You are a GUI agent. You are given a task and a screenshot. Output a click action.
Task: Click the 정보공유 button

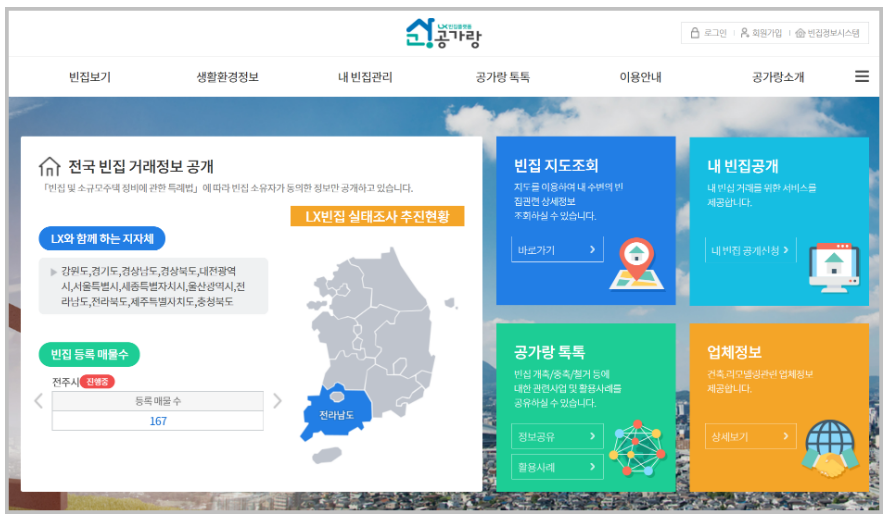[557, 436]
